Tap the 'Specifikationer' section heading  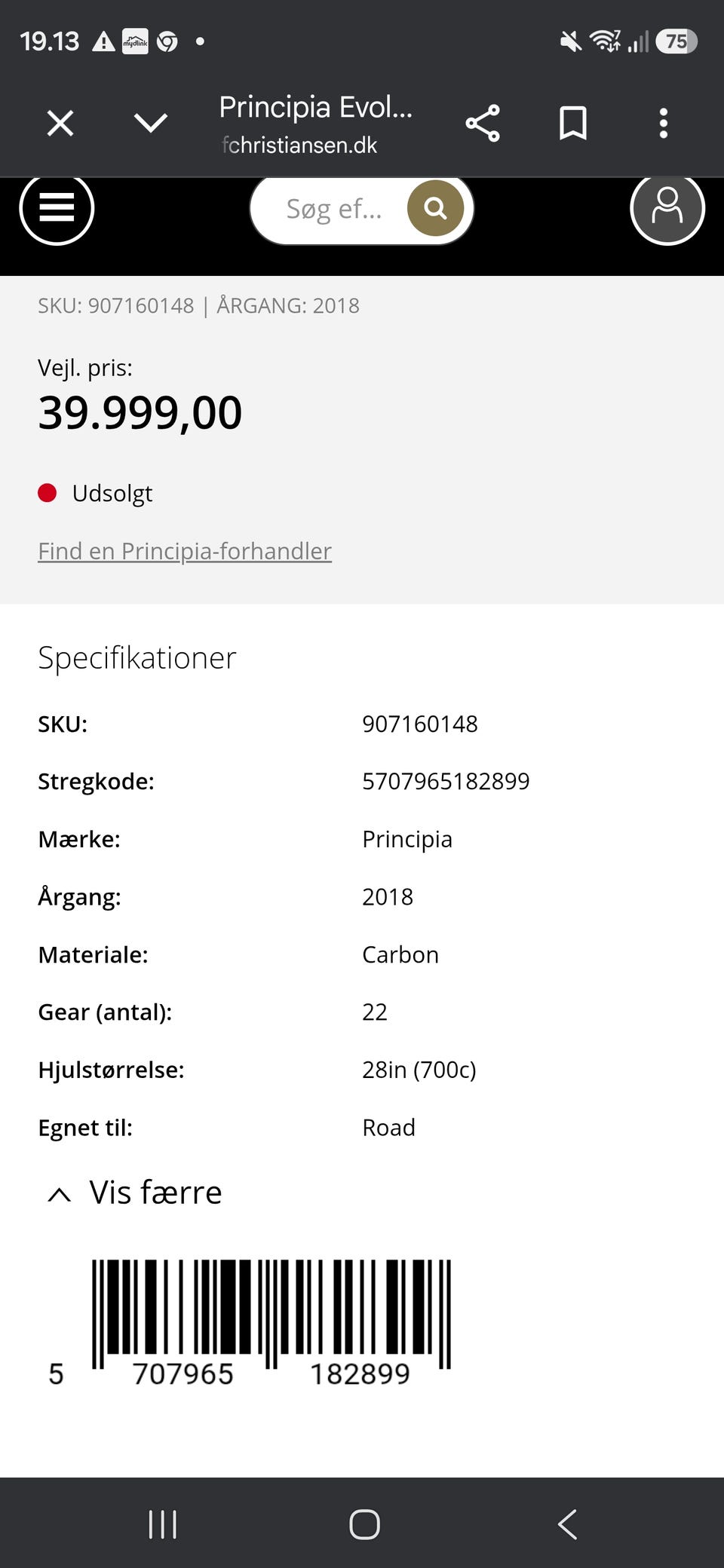137,657
